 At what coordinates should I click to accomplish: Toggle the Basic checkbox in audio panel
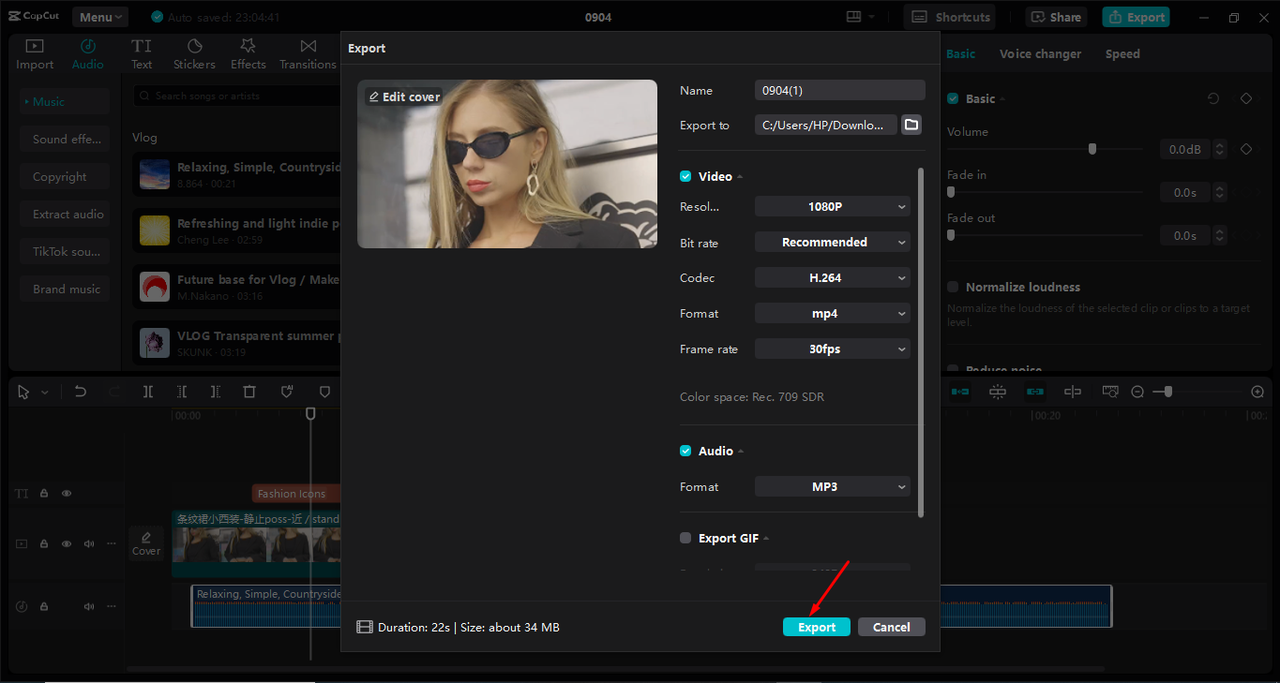point(953,99)
